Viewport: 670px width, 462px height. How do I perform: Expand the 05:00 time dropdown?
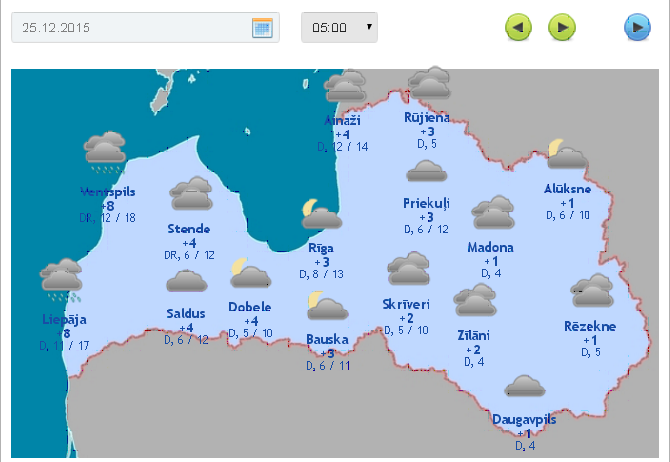click(x=340, y=28)
